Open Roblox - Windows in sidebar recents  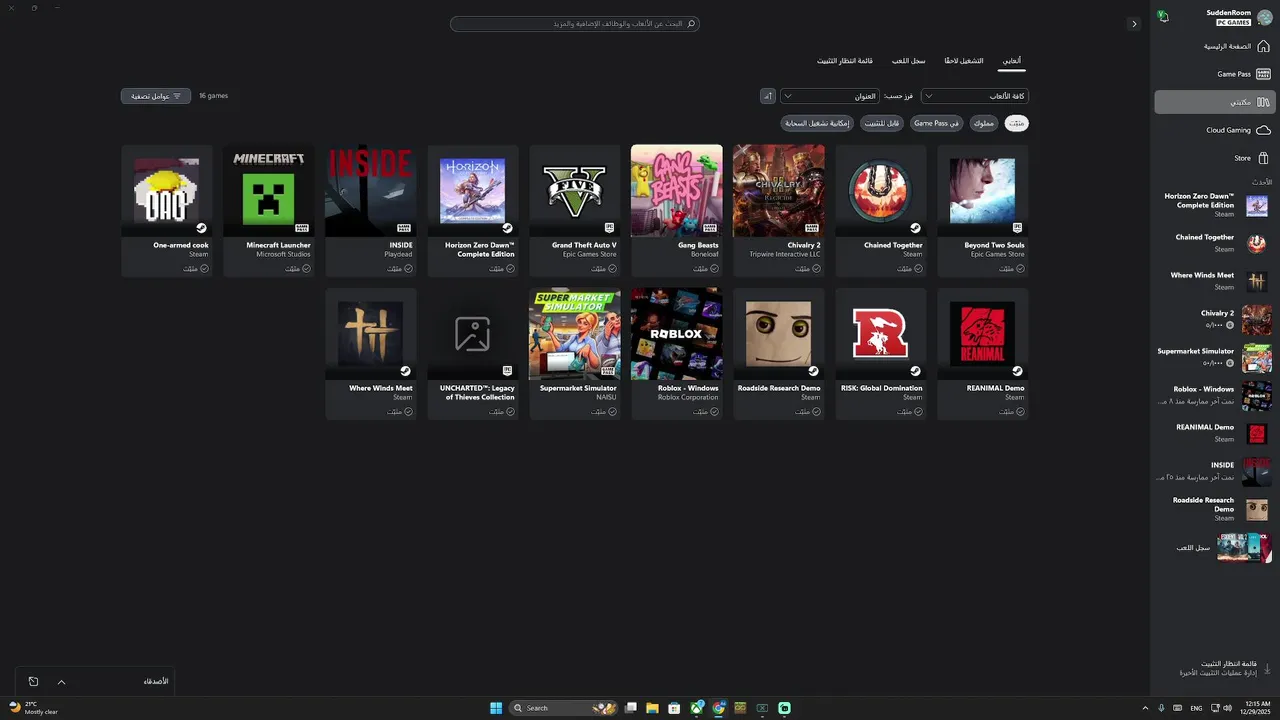(x=1215, y=395)
